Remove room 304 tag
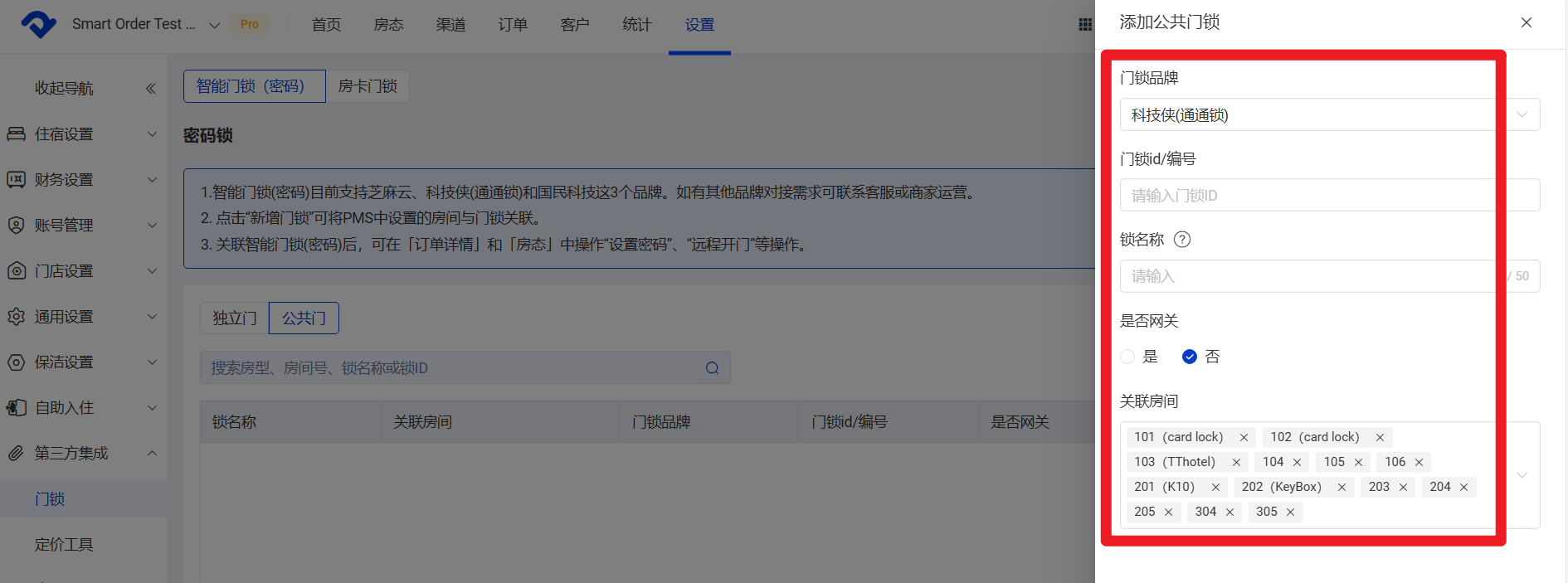The height and width of the screenshot is (583, 1568). pos(1230,512)
